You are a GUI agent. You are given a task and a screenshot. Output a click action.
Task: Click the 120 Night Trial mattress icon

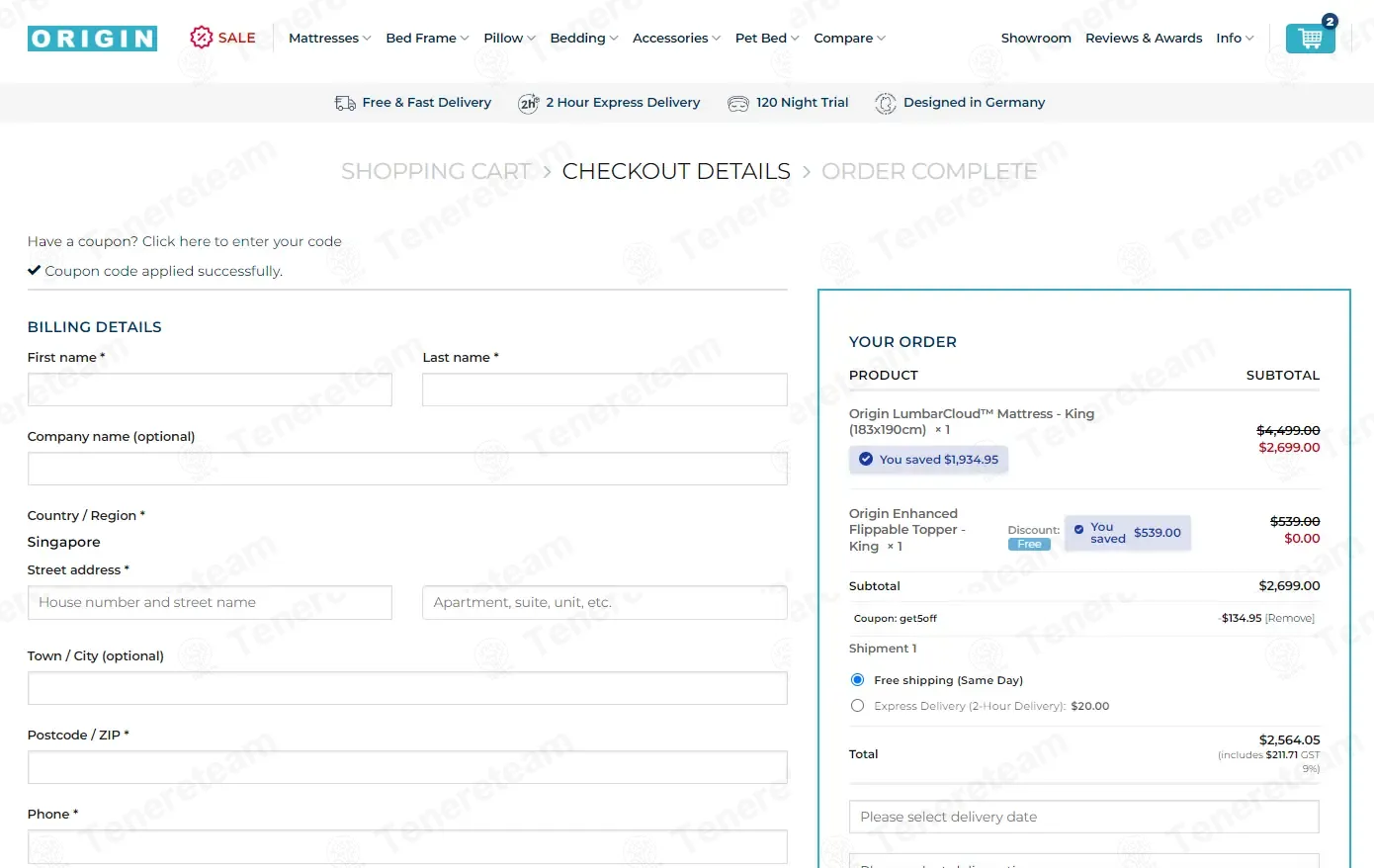[738, 103]
